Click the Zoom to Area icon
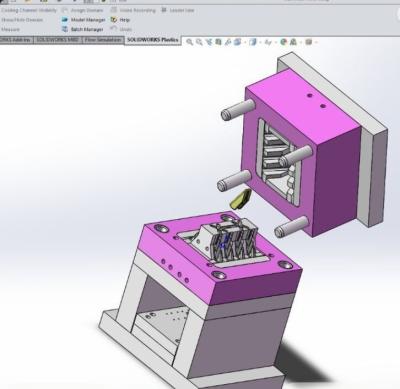400x389 pixels. coord(199,42)
